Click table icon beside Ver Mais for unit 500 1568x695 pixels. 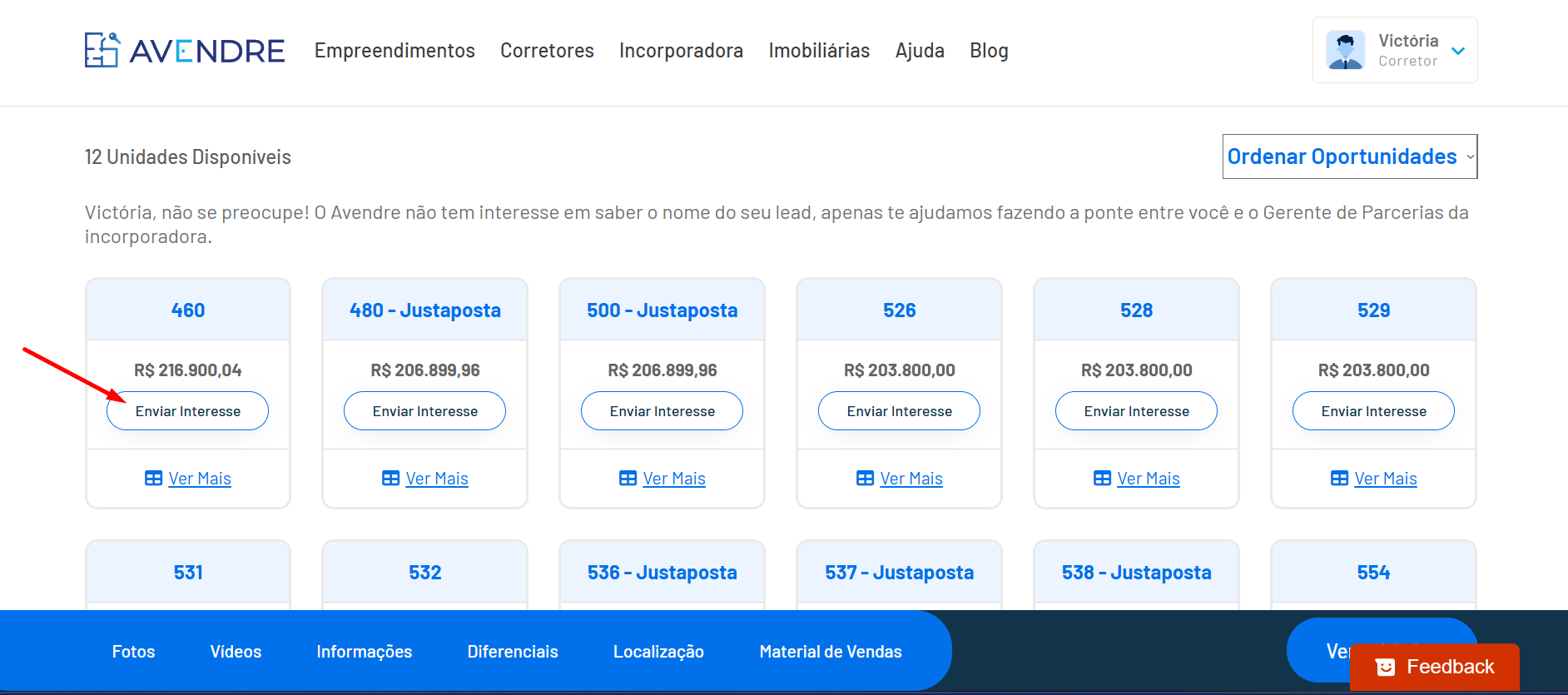(628, 479)
